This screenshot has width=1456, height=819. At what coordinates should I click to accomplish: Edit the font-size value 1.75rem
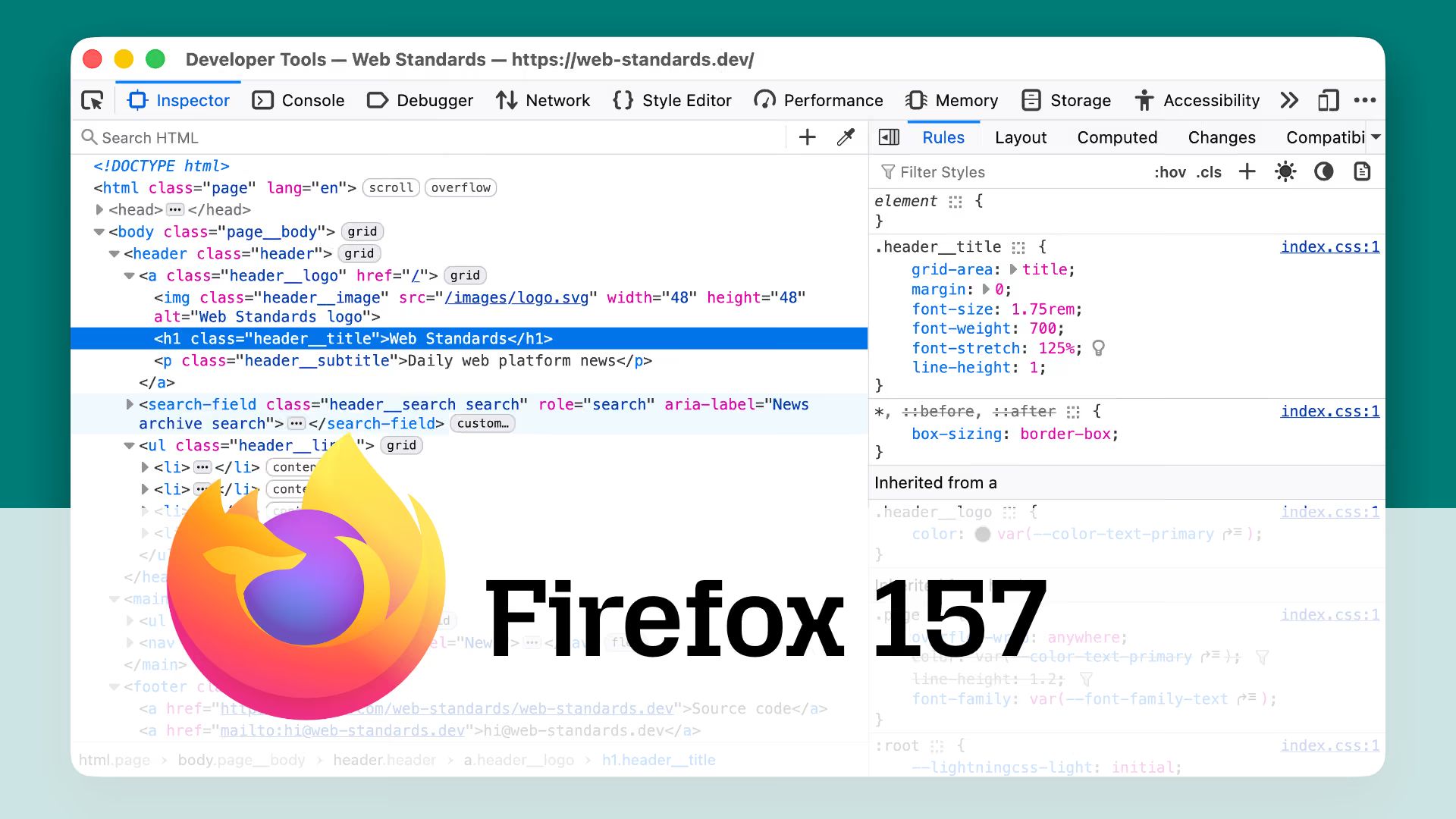click(1043, 309)
